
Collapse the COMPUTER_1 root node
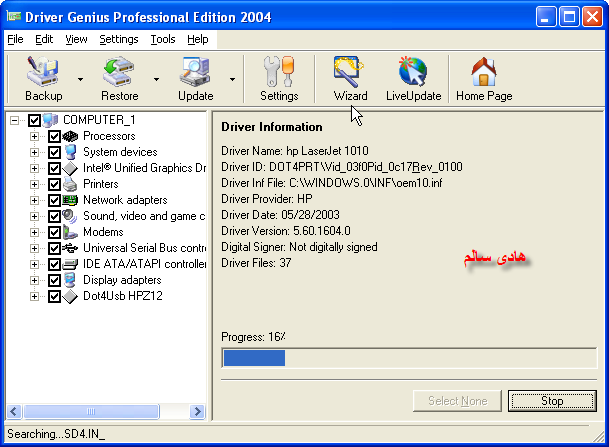[x=15, y=120]
